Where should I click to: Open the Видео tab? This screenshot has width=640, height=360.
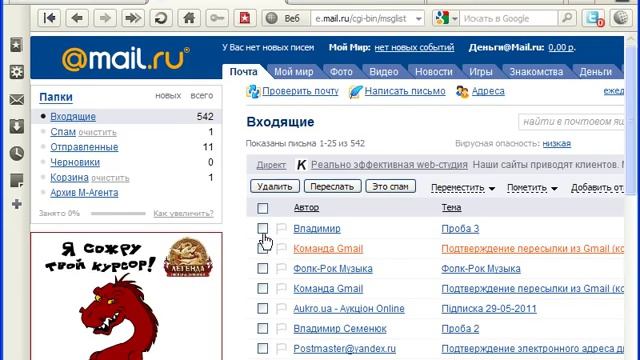click(x=384, y=72)
